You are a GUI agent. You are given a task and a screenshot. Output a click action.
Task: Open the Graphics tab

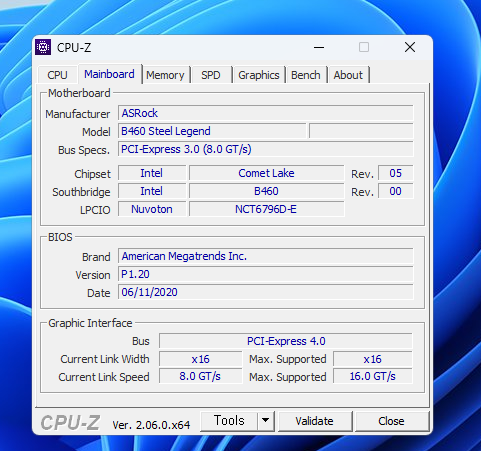(259, 75)
